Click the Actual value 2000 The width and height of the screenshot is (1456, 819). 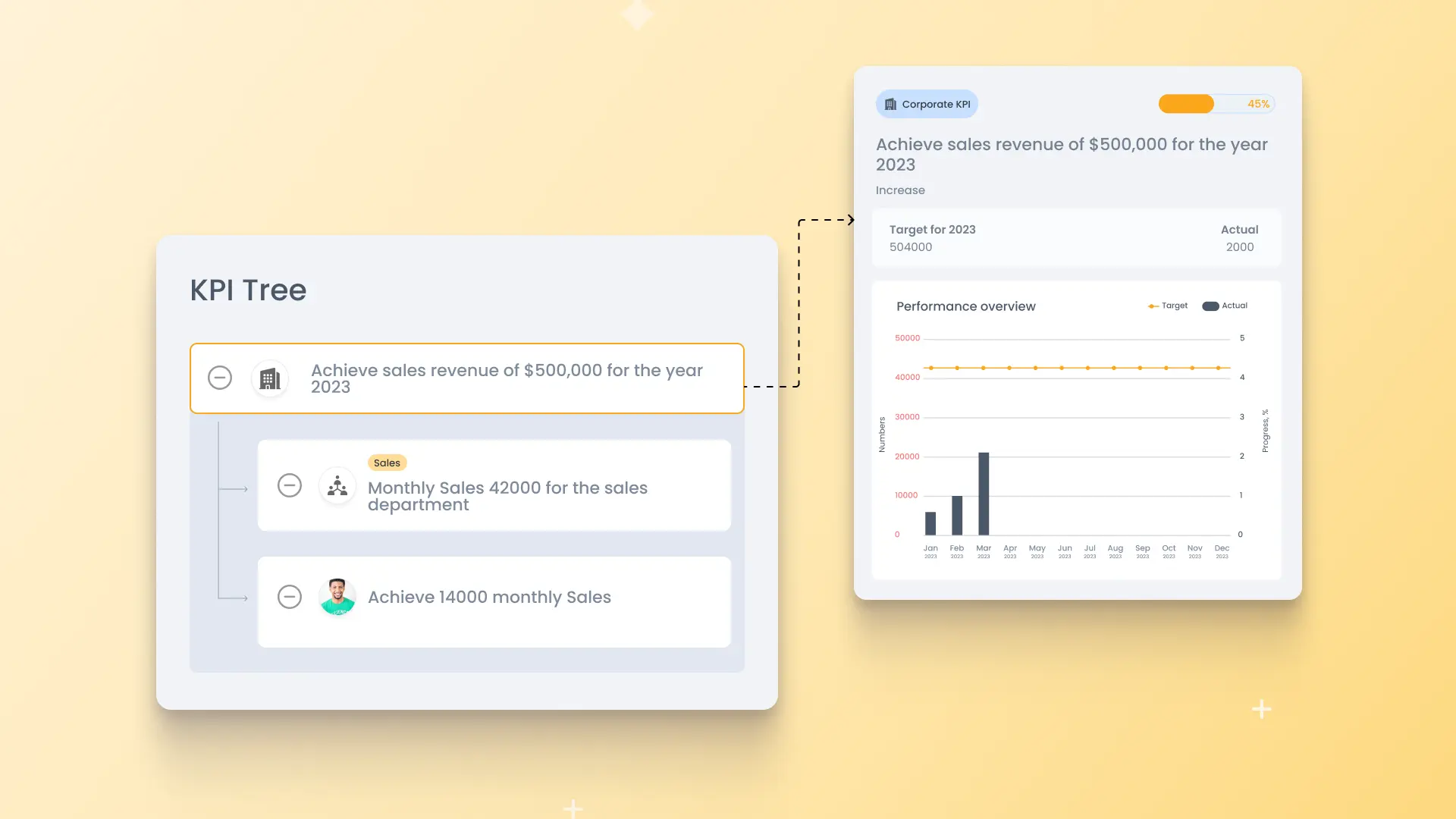1240,247
